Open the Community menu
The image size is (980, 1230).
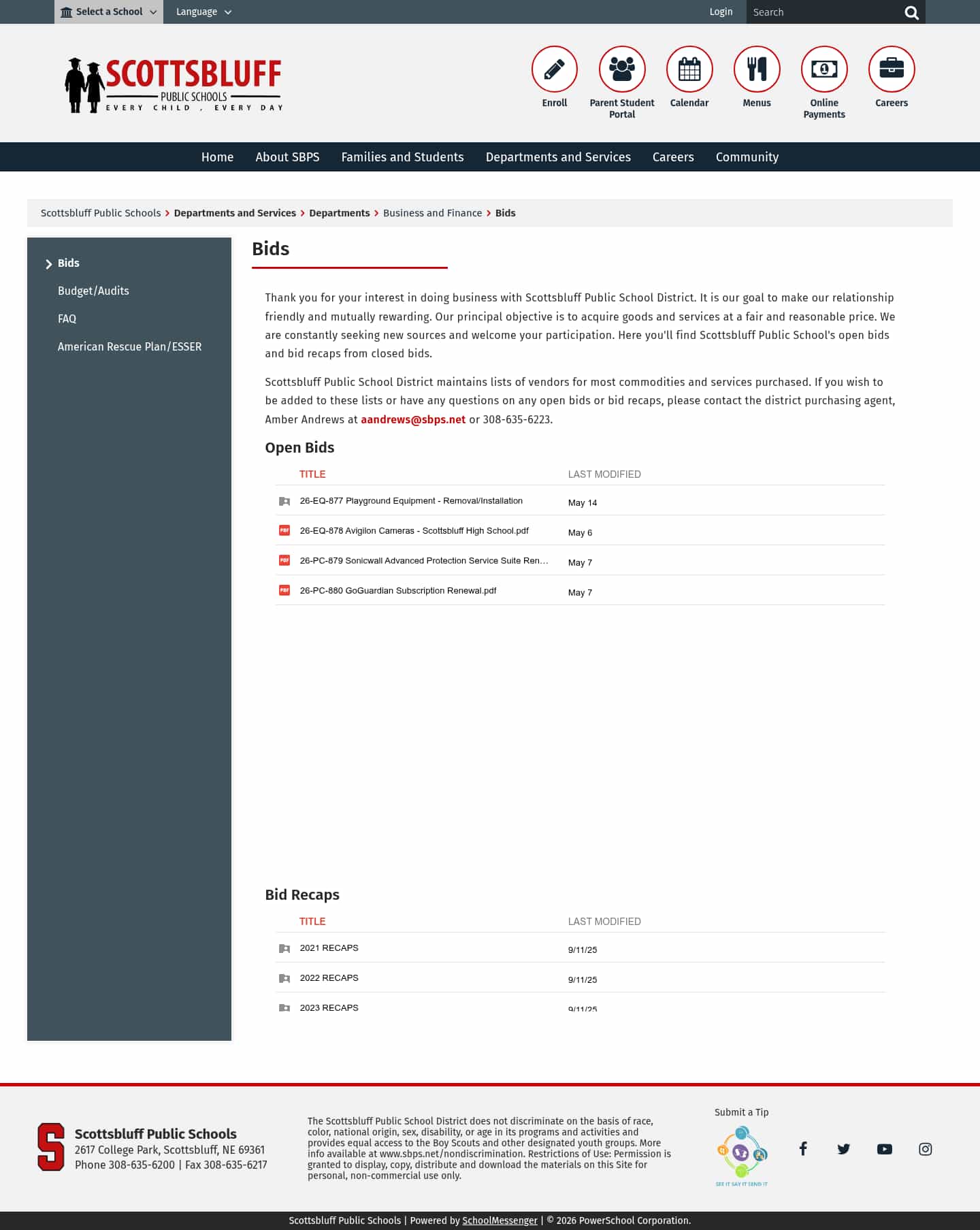[x=747, y=157]
